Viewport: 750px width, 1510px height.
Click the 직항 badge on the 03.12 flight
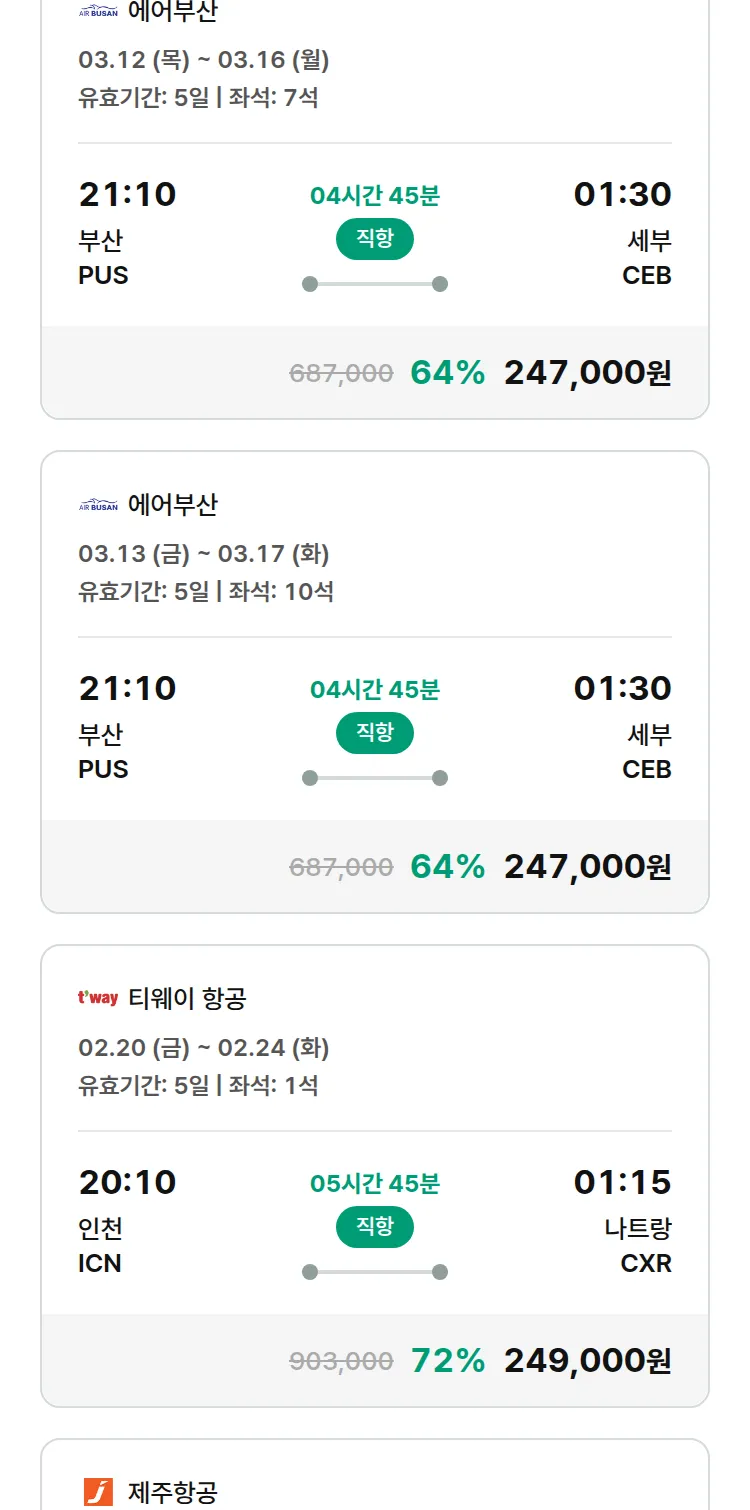pos(374,239)
